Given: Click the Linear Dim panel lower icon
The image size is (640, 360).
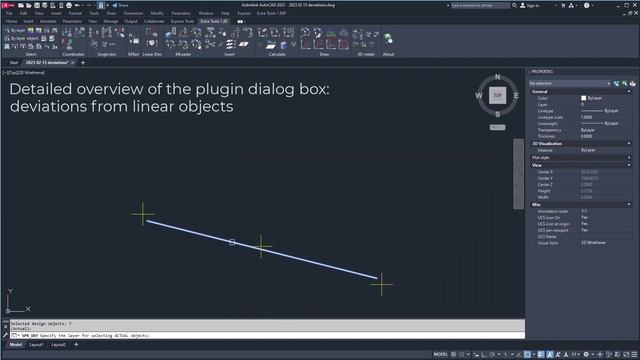Looking at the screenshot, I should 152,43.
